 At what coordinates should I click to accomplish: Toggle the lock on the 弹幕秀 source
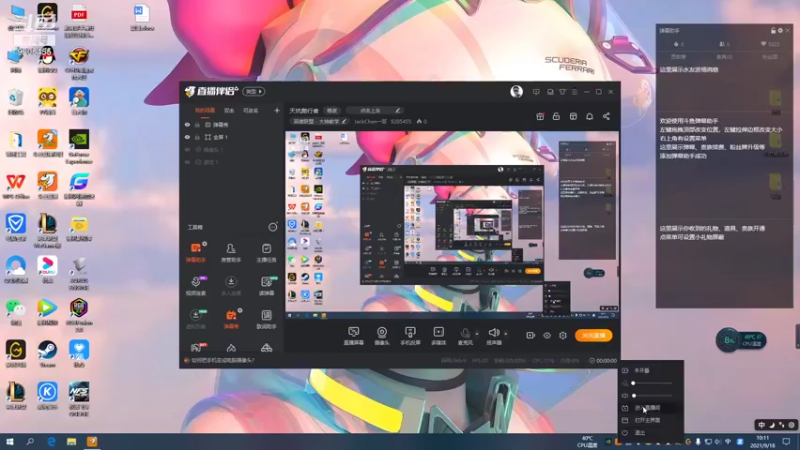coord(197,124)
